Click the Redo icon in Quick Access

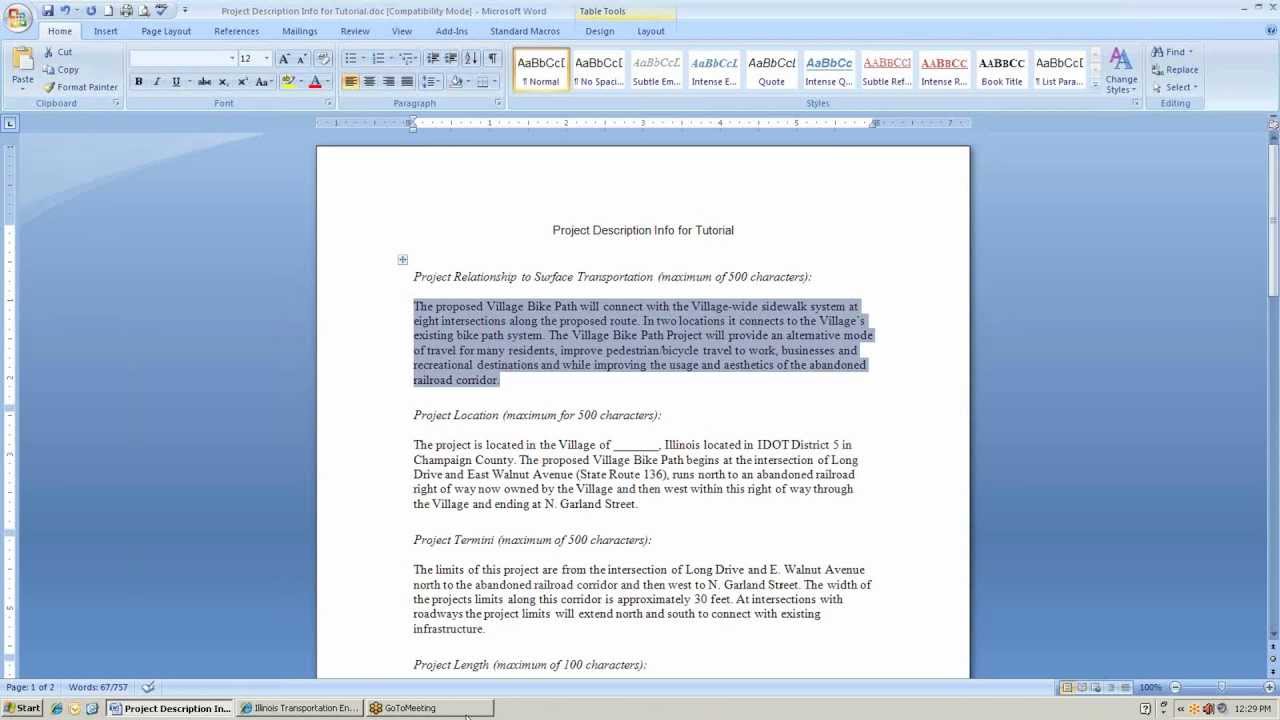(91, 11)
